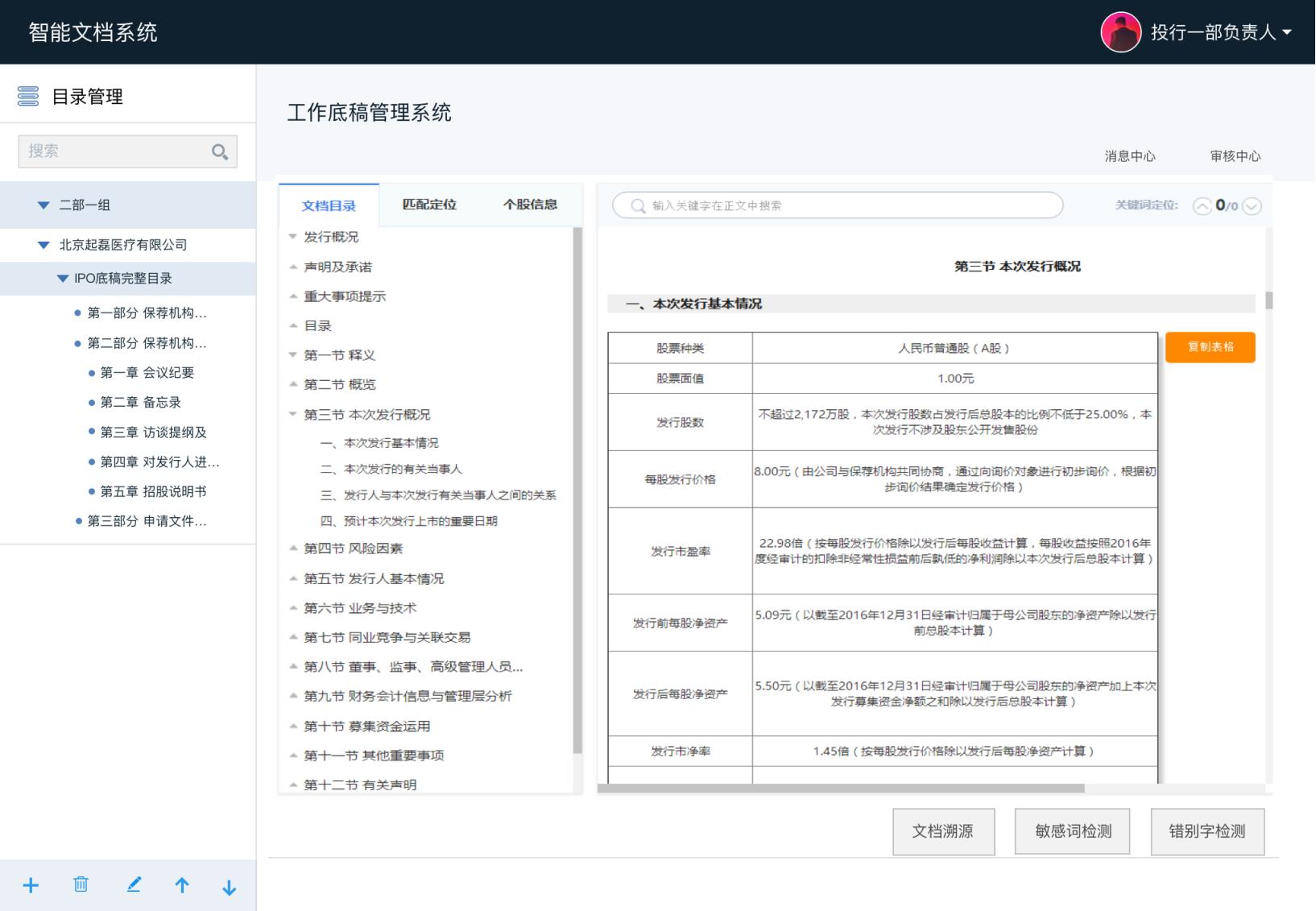Select 四、预计本次发行上市的重要日期
The height and width of the screenshot is (911, 1316).
click(409, 521)
